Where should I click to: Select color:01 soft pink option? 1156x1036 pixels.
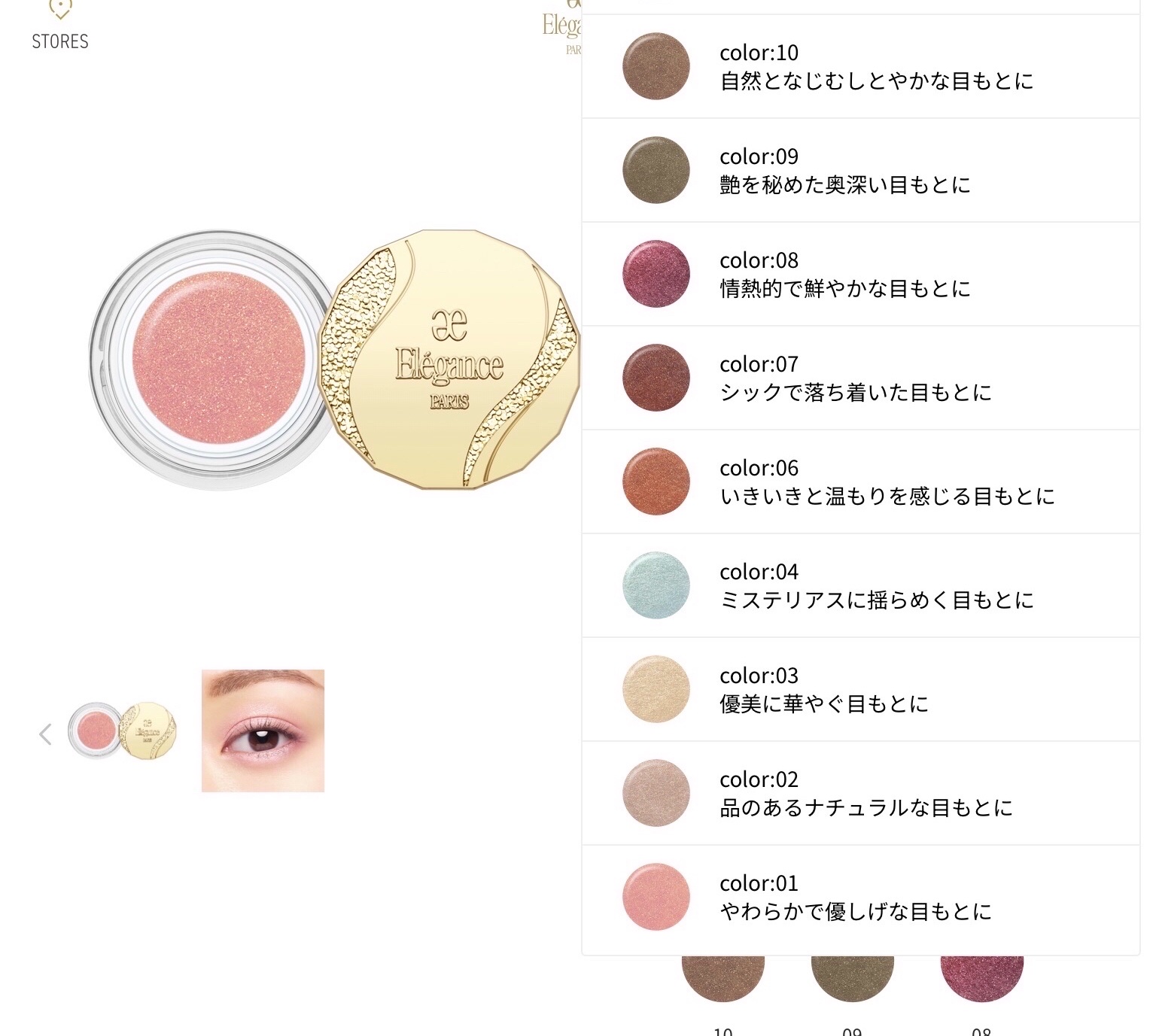861,897
